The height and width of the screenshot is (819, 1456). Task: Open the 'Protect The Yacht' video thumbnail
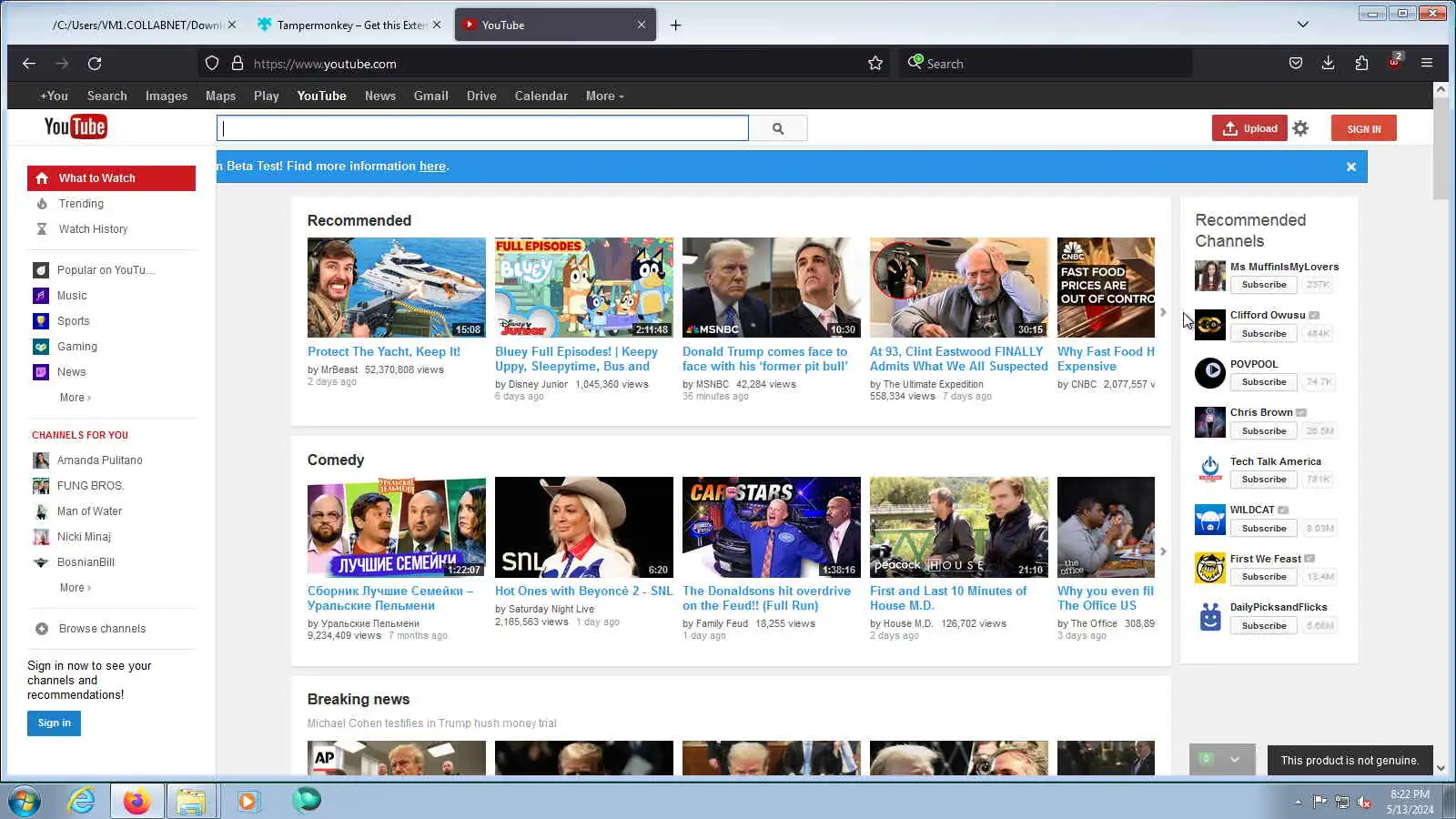tap(397, 288)
